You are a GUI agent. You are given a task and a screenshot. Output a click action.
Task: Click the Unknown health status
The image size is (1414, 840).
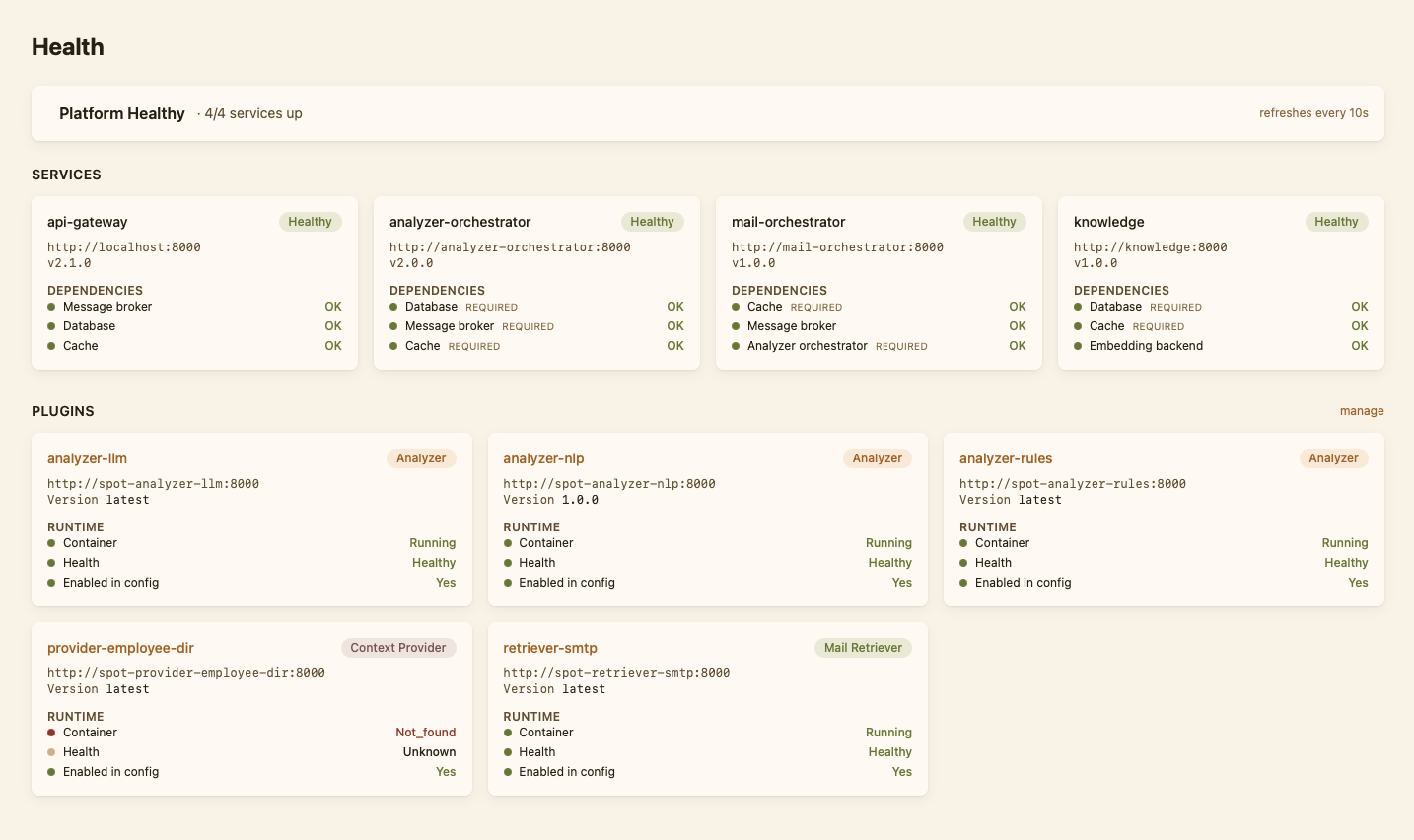pos(430,752)
